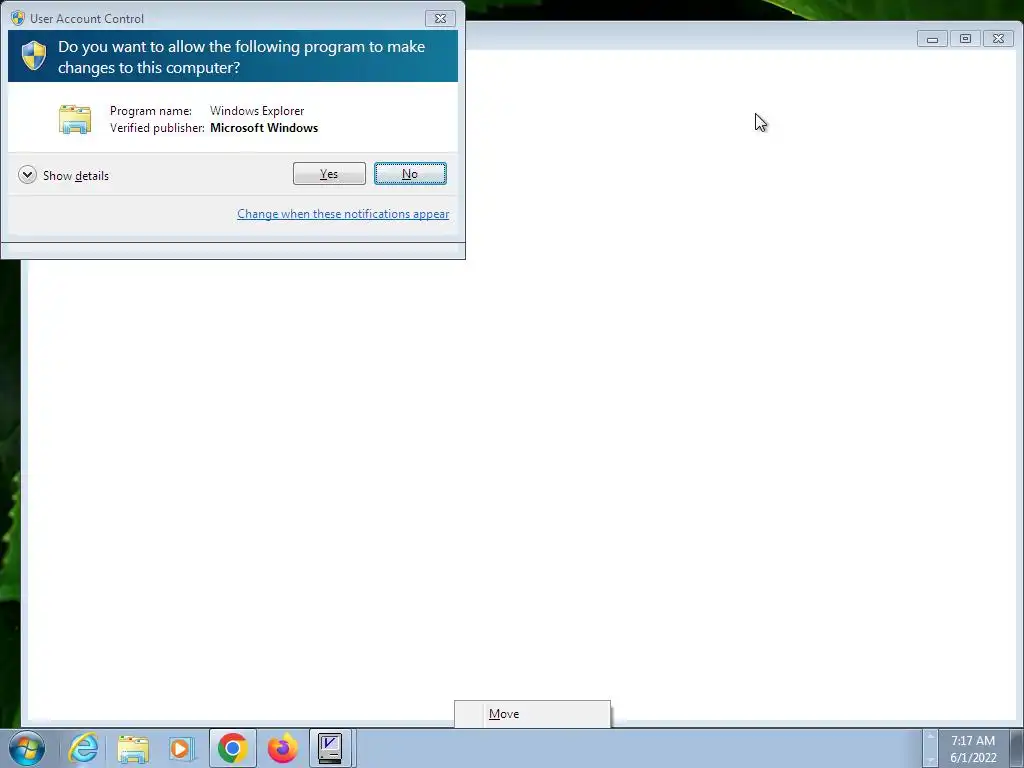
Task: Click the UAC shield icon in title bar
Action: tap(18, 18)
